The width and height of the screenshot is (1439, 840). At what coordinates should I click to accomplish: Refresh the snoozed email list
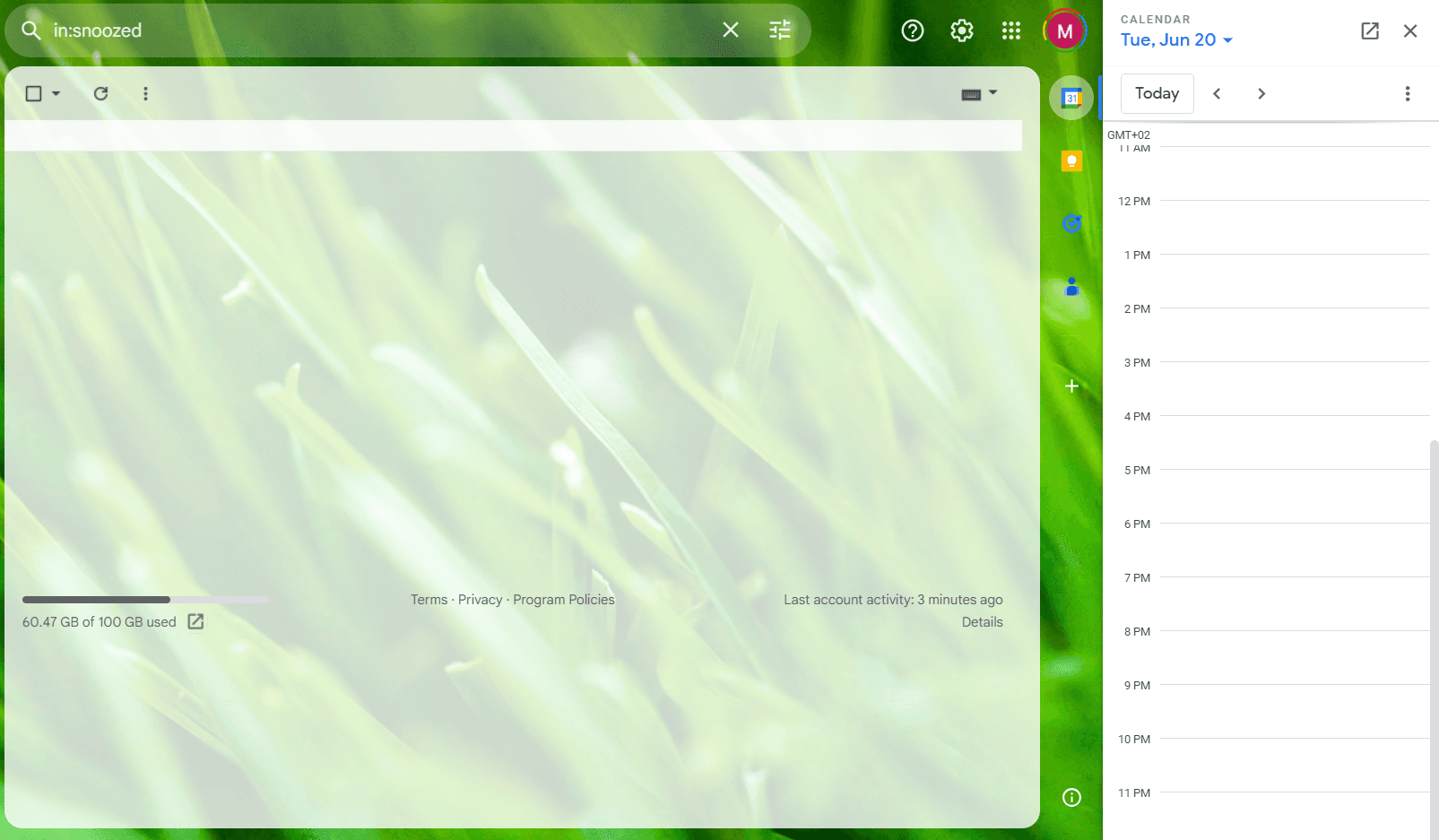coord(100,93)
